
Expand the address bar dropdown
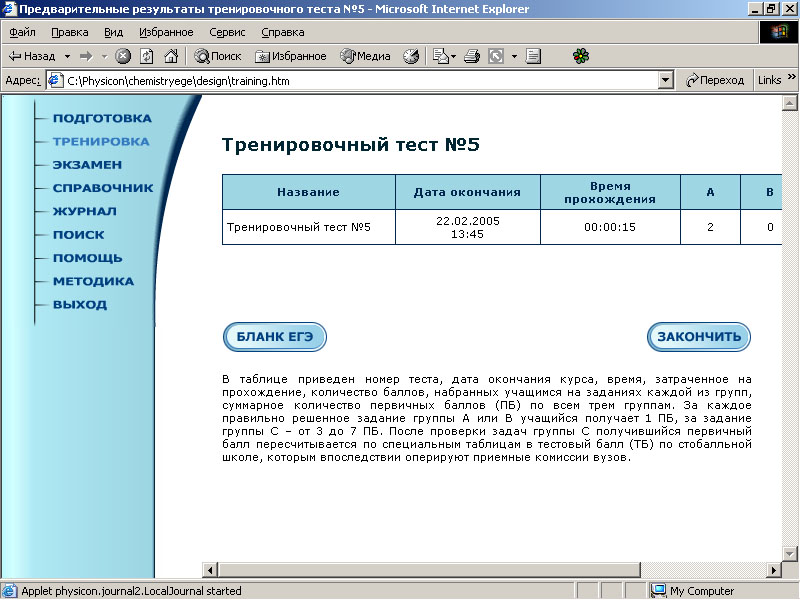(665, 81)
